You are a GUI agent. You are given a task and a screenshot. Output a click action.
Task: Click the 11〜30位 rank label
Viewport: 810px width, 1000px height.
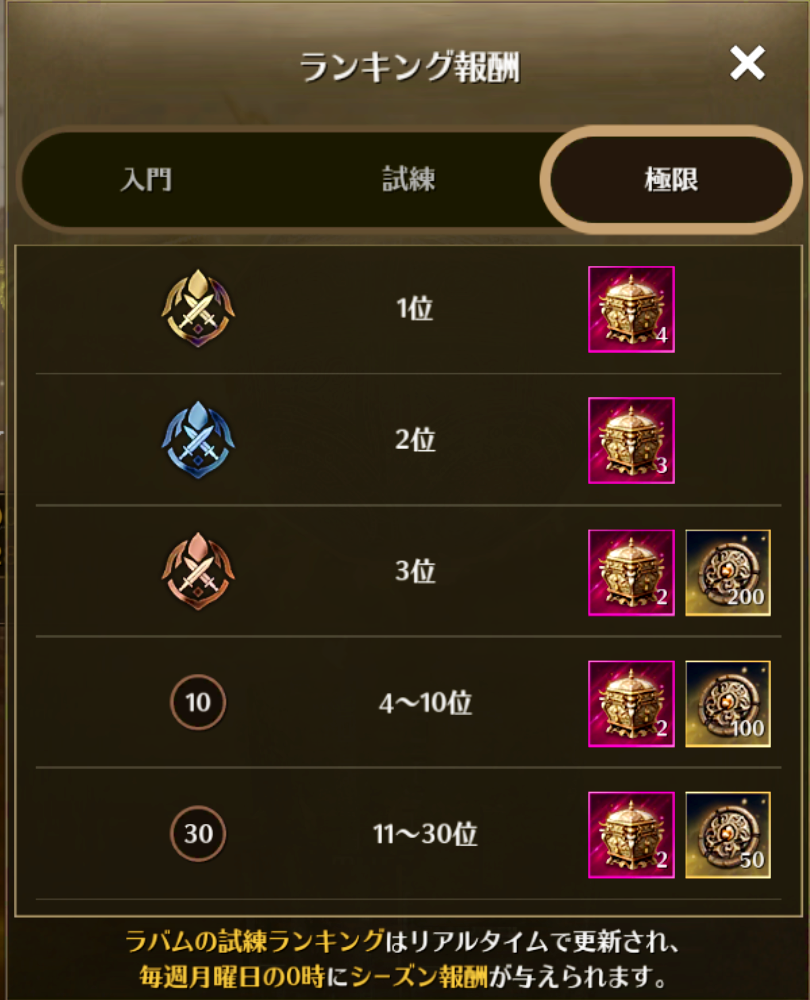[x=425, y=834]
